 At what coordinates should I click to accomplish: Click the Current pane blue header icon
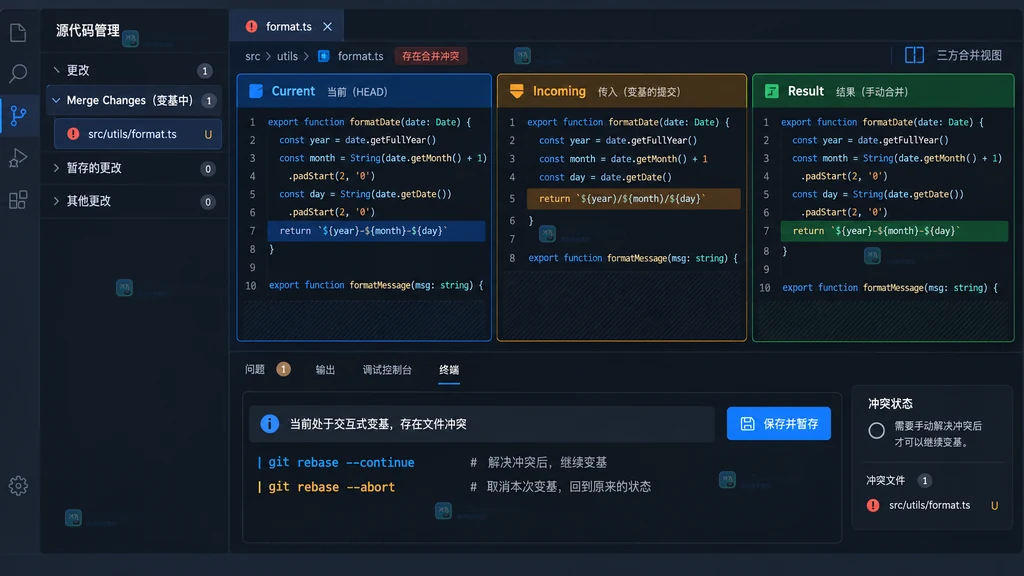256,91
